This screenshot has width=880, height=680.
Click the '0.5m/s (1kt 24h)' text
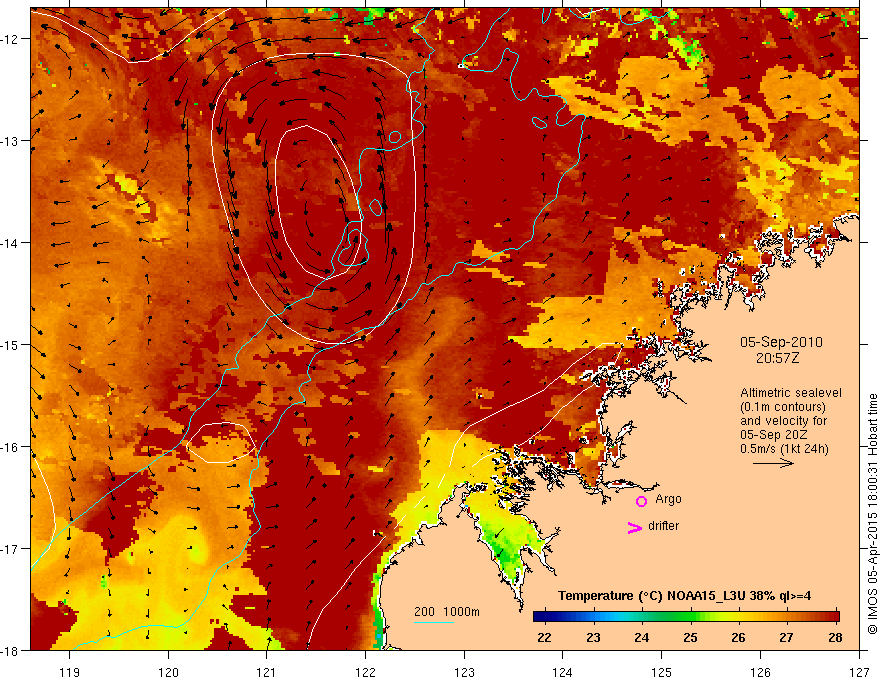click(784, 449)
